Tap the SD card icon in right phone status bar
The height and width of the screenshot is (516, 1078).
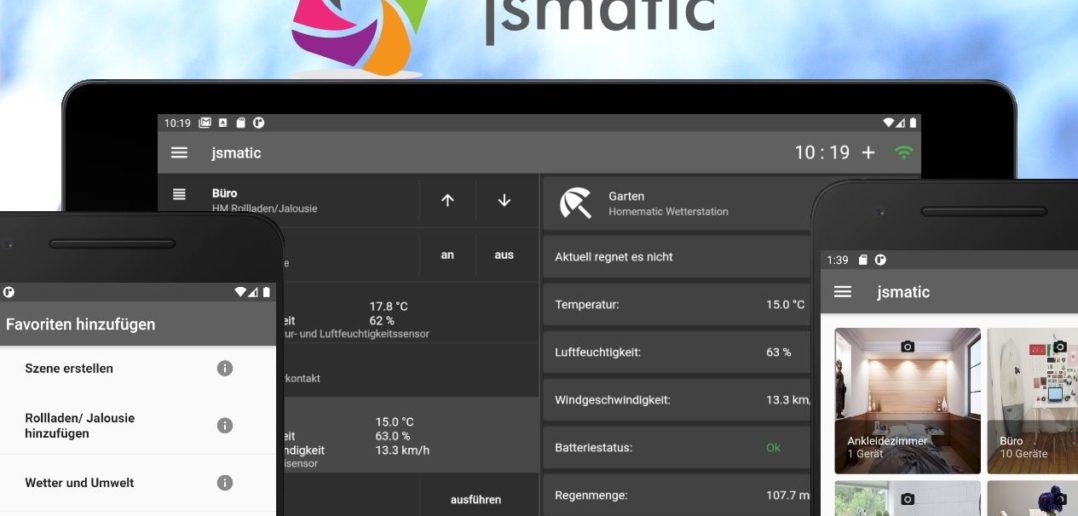[x=863, y=260]
